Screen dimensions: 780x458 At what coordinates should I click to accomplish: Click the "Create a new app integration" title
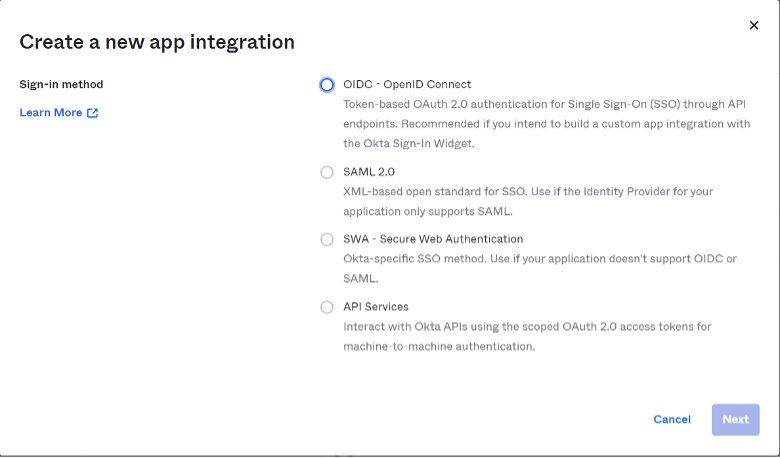(x=157, y=42)
